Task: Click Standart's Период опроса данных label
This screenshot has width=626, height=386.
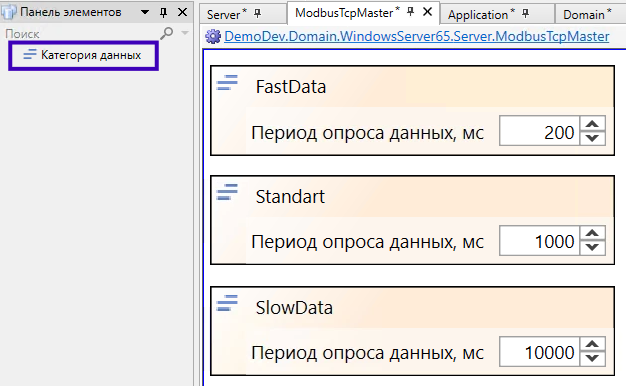Action: [367, 242]
